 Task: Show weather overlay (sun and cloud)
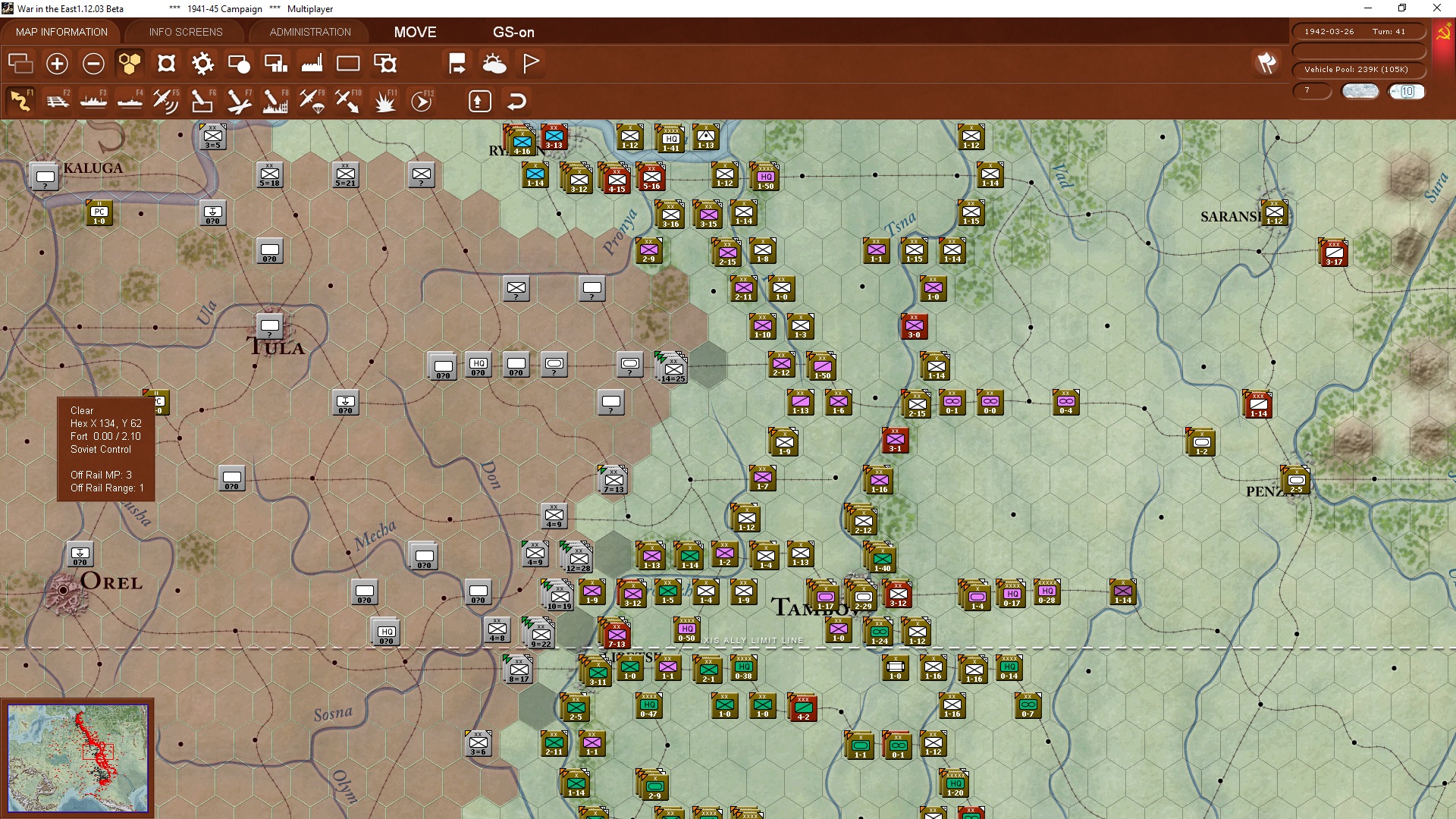click(494, 64)
